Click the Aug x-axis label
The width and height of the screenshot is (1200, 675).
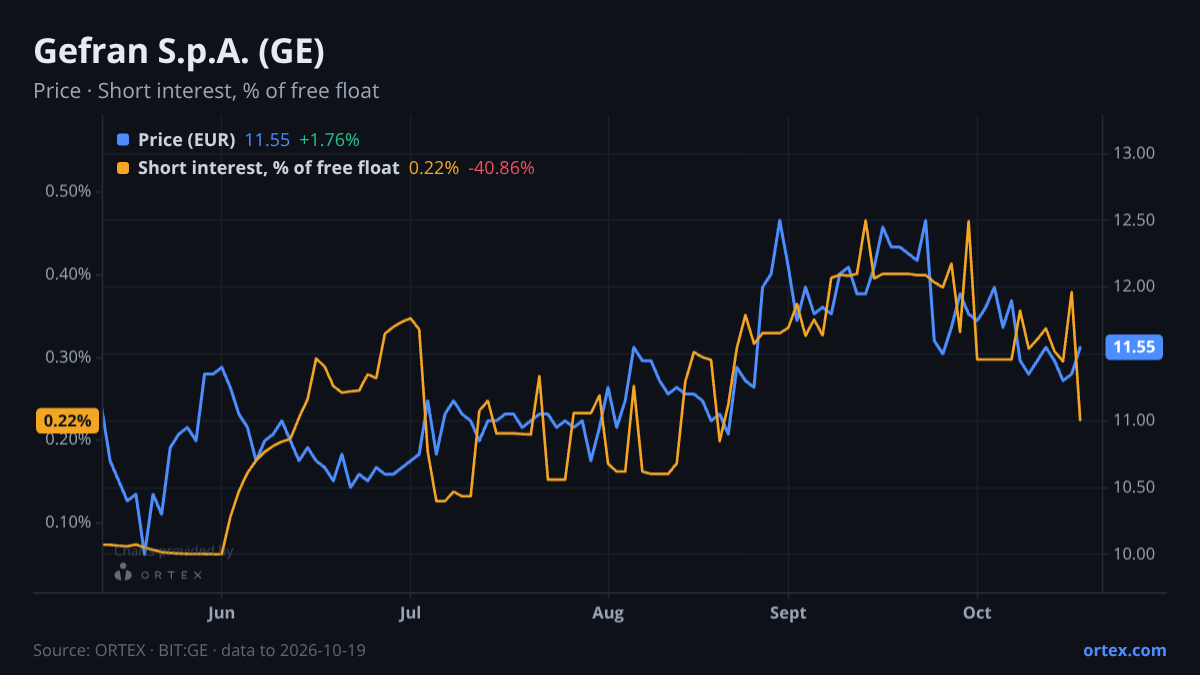pyautogui.click(x=607, y=613)
